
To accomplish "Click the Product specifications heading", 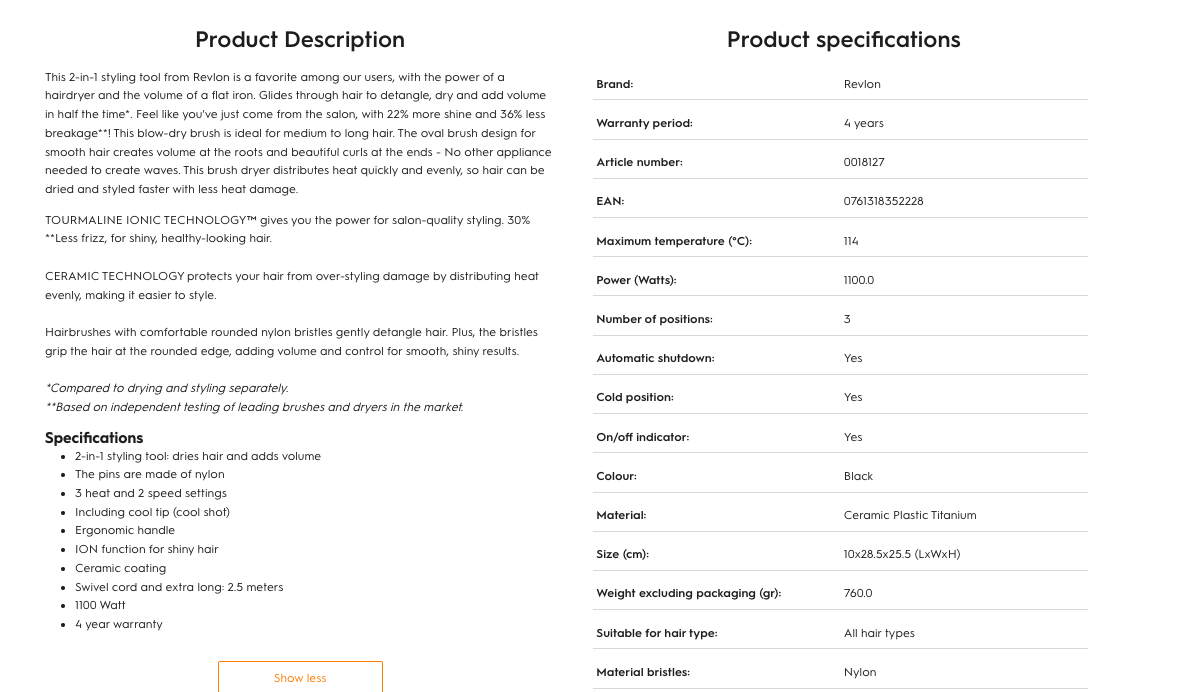I will [843, 40].
